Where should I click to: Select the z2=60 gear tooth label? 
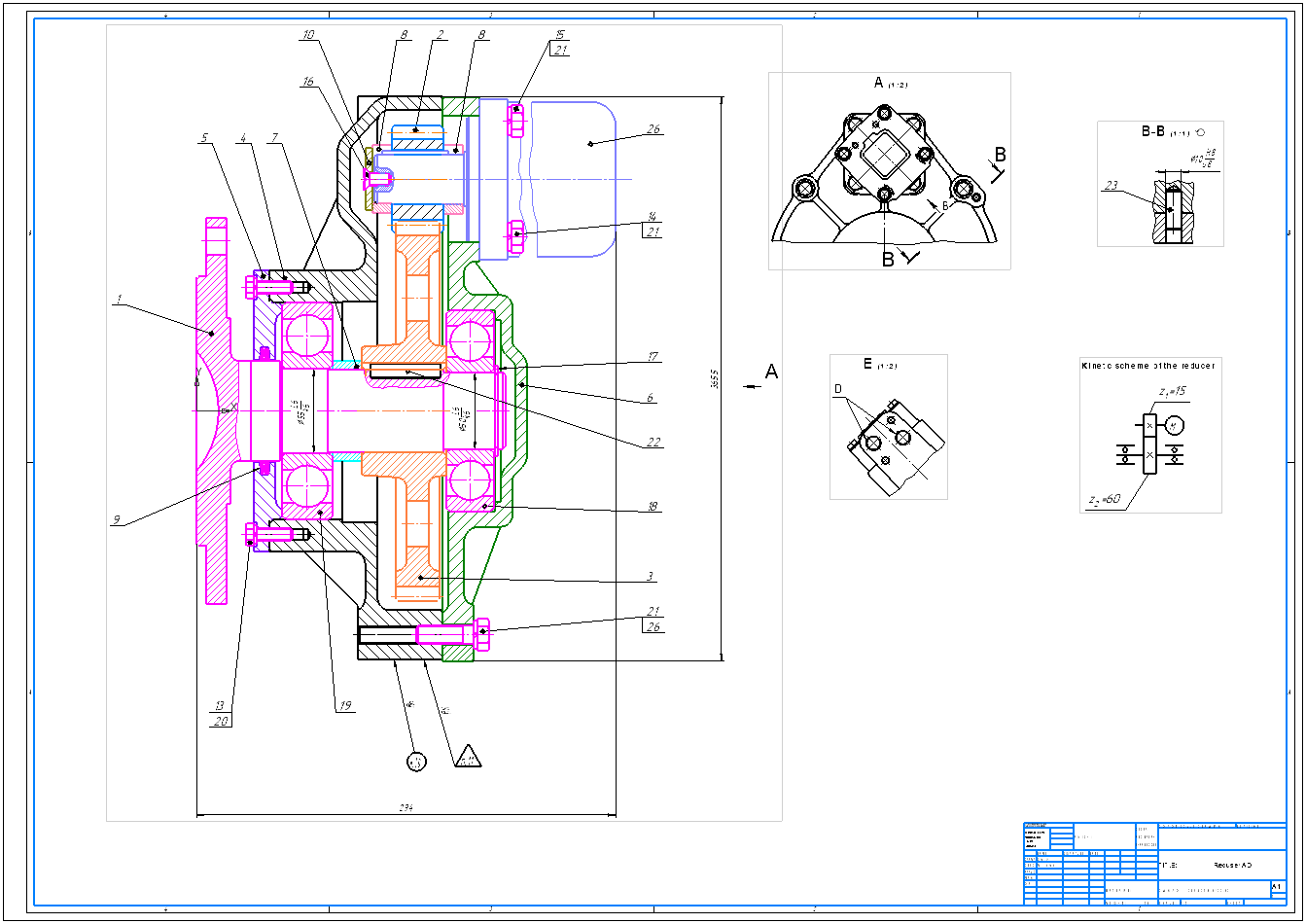point(1105,500)
